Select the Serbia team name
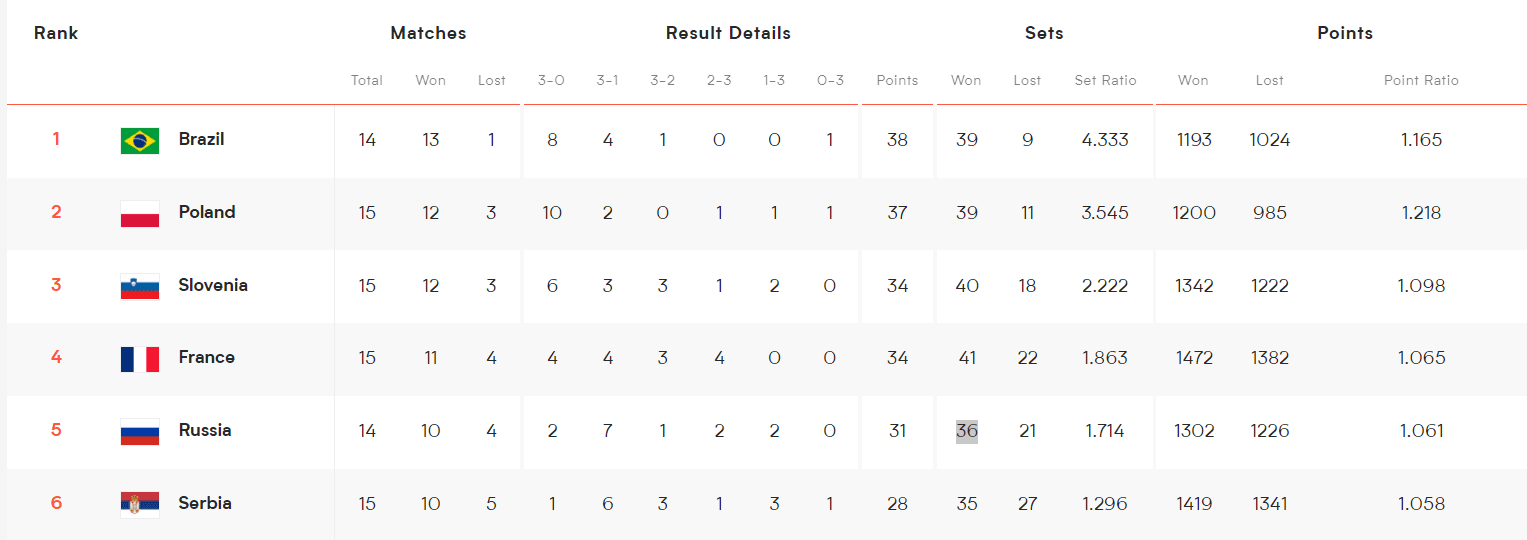Screen dimensions: 1527x540 [x=205, y=503]
